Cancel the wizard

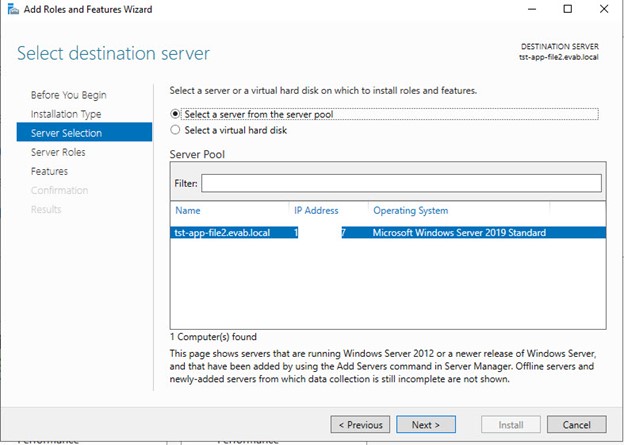point(577,425)
